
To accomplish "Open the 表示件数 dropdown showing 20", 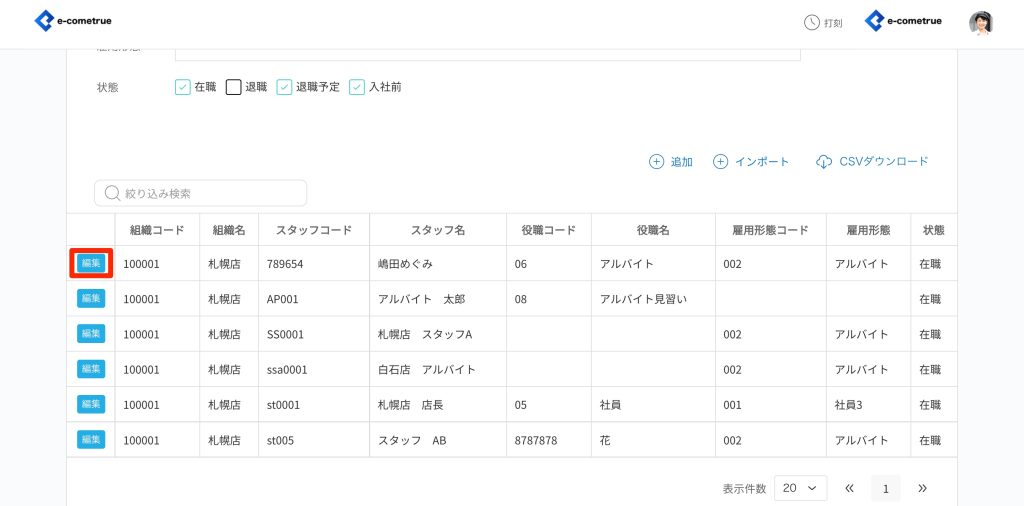I will coord(800,488).
